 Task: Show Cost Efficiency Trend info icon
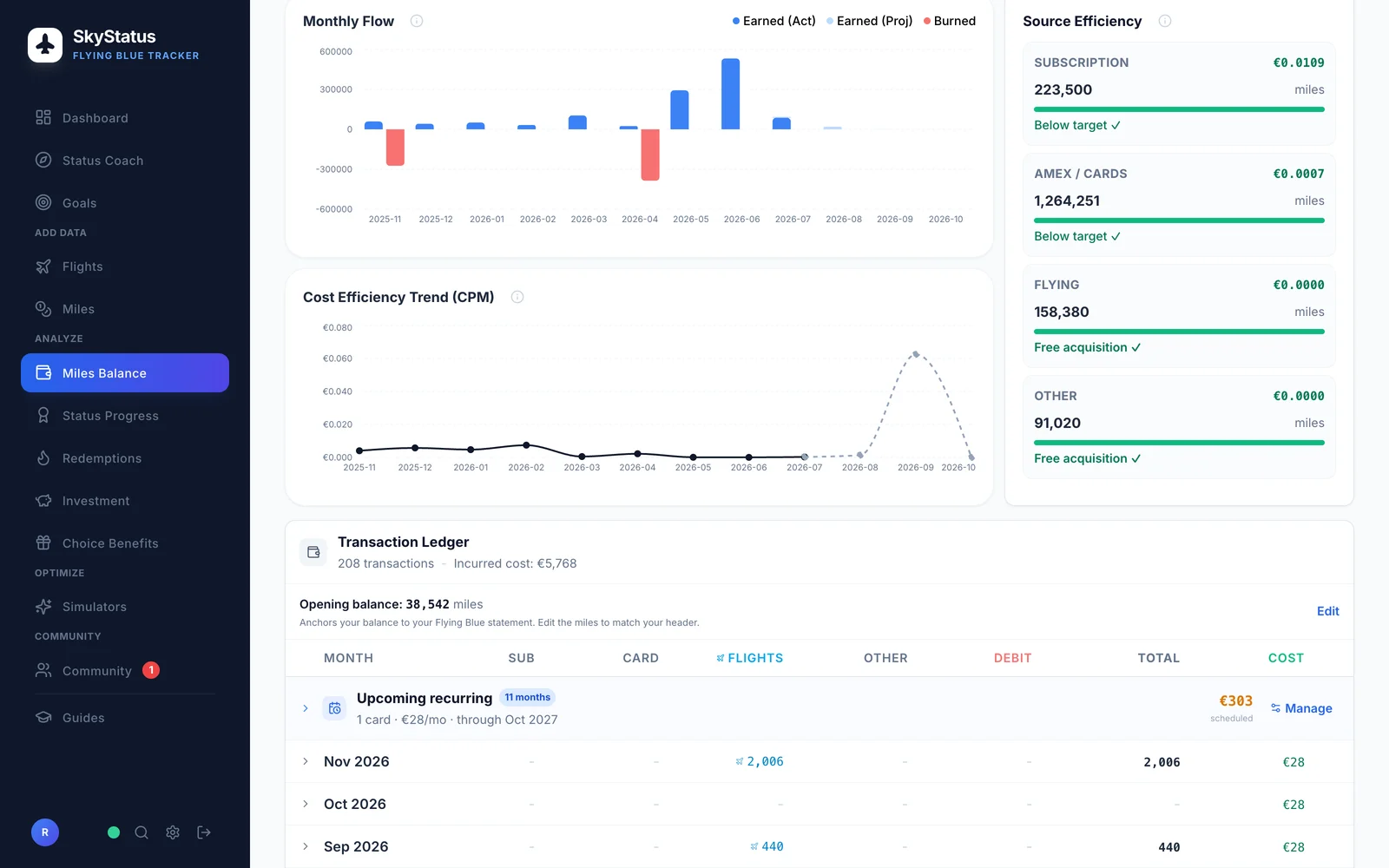point(517,297)
